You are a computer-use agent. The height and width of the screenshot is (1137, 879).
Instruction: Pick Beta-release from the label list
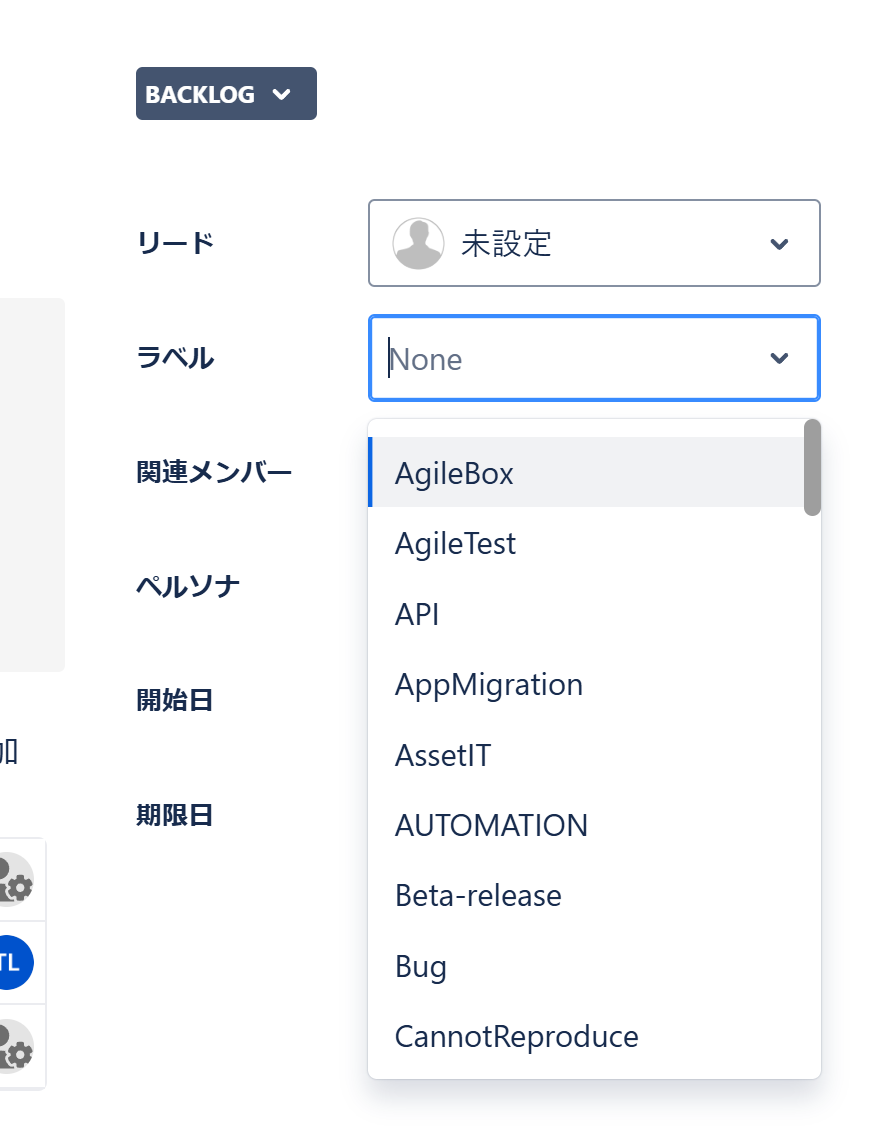[x=478, y=896]
